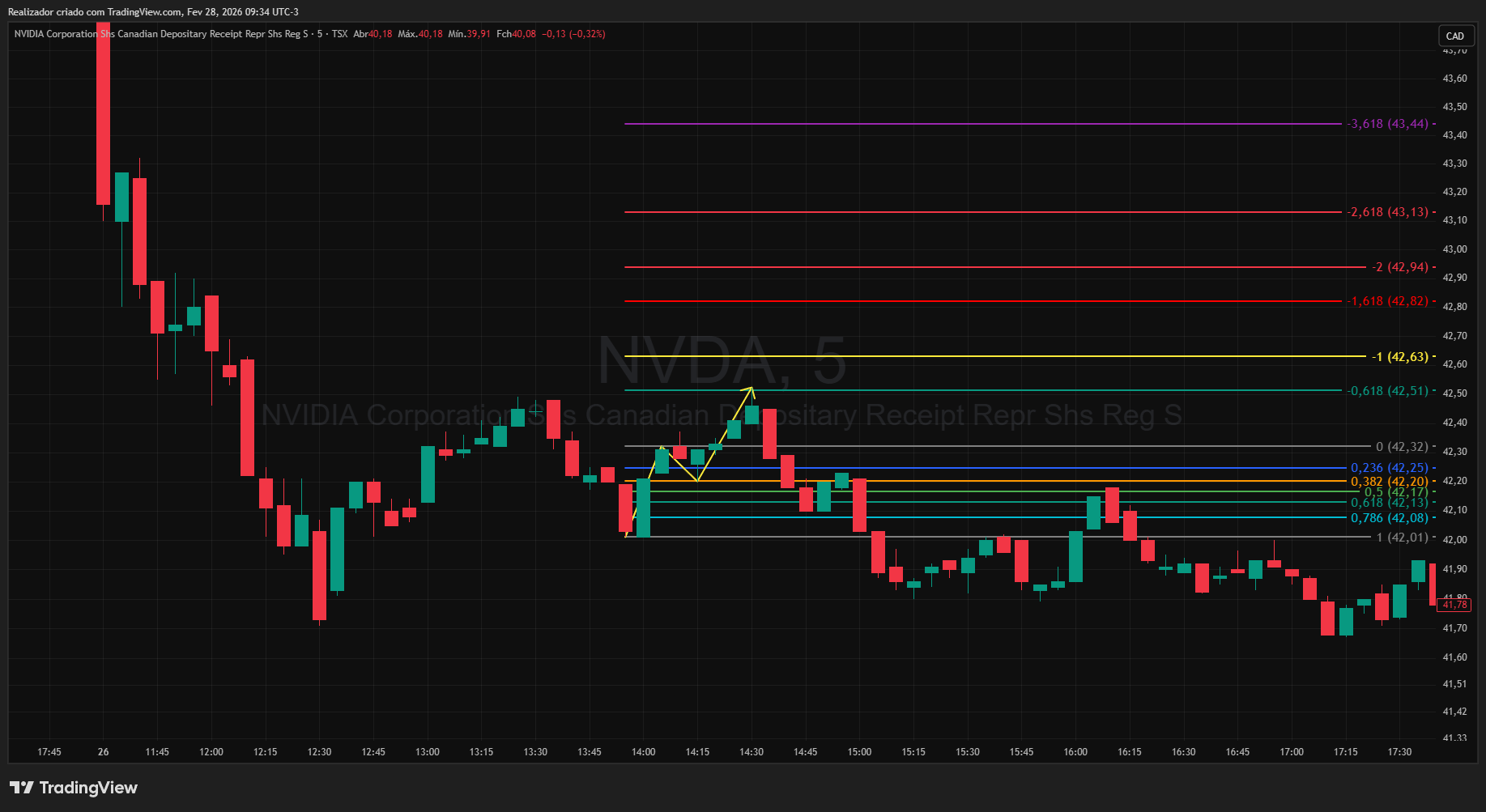Click the blue 0,236 Fibonacci line
1486x812 pixels.
point(986,468)
